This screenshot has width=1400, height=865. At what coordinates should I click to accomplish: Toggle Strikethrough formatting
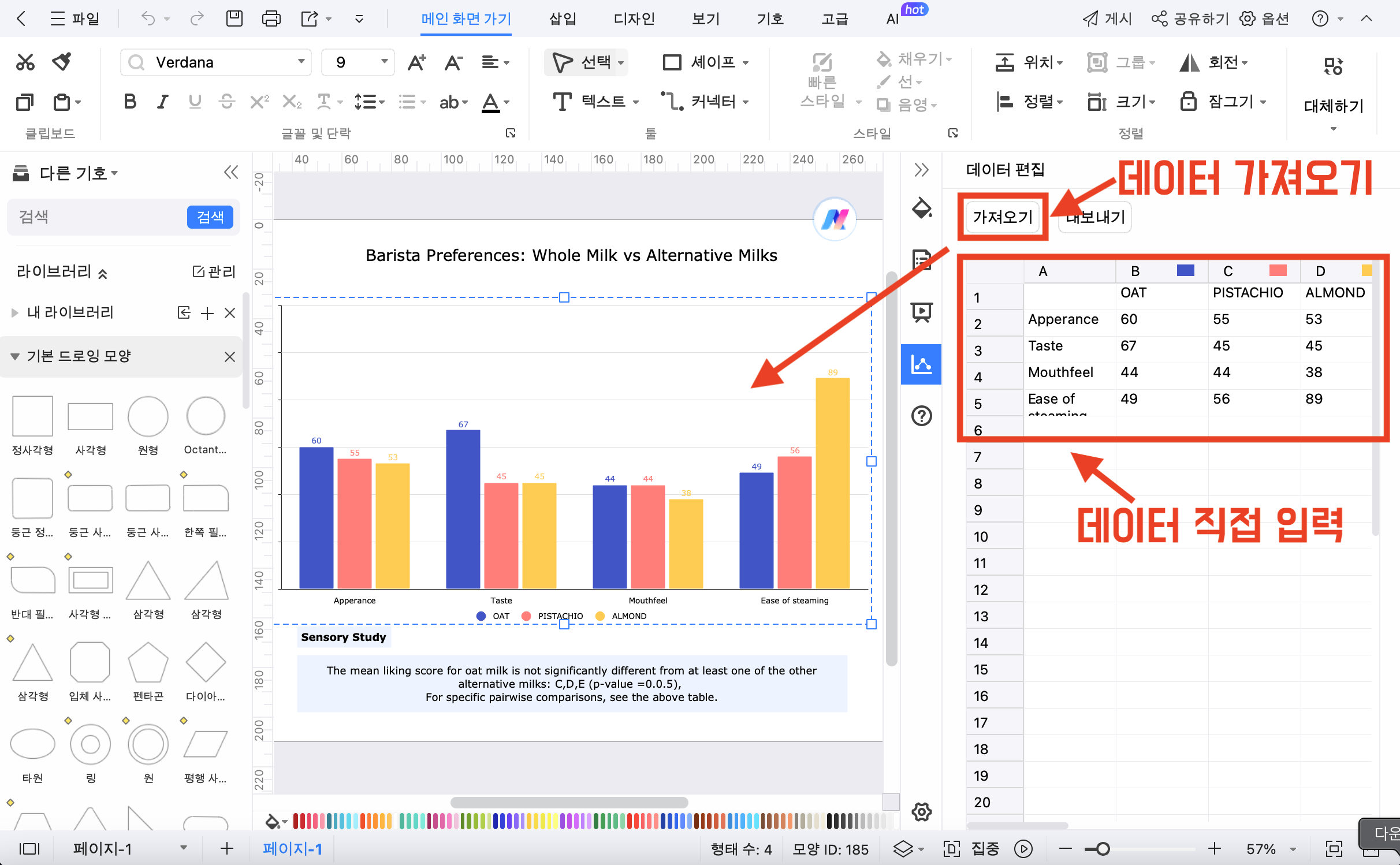[227, 102]
